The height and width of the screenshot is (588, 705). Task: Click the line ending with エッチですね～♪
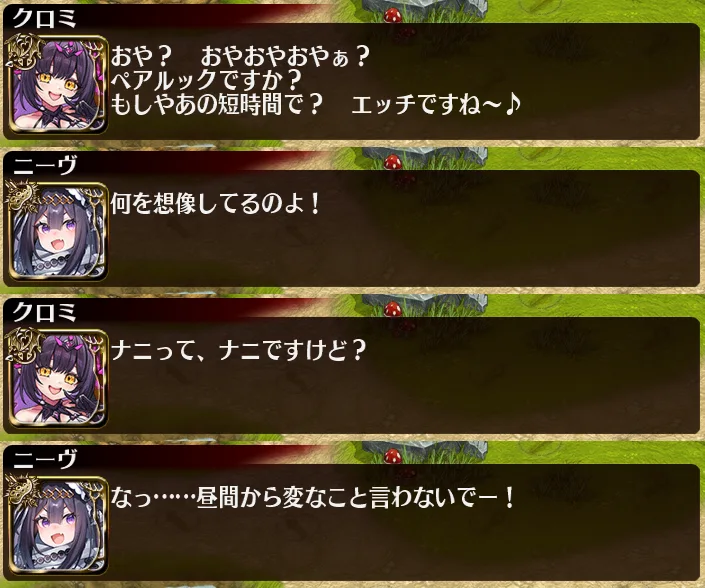[x=316, y=105]
